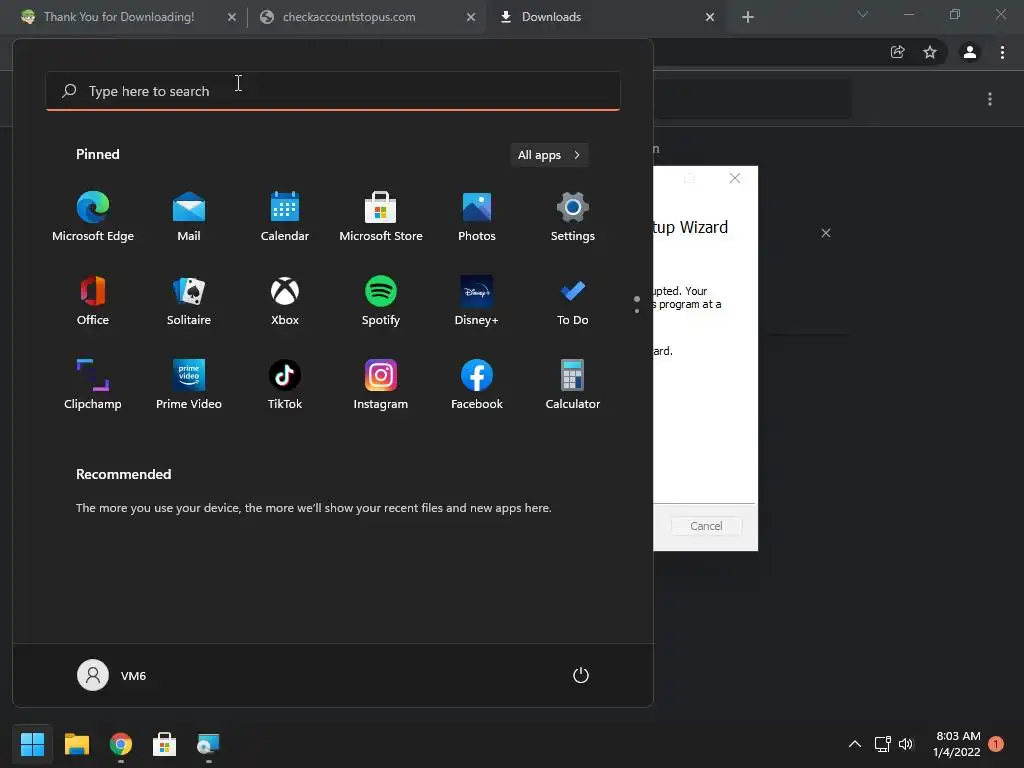Image resolution: width=1024 pixels, height=768 pixels.
Task: Open Chrome tab search dropdown
Action: coord(863,14)
